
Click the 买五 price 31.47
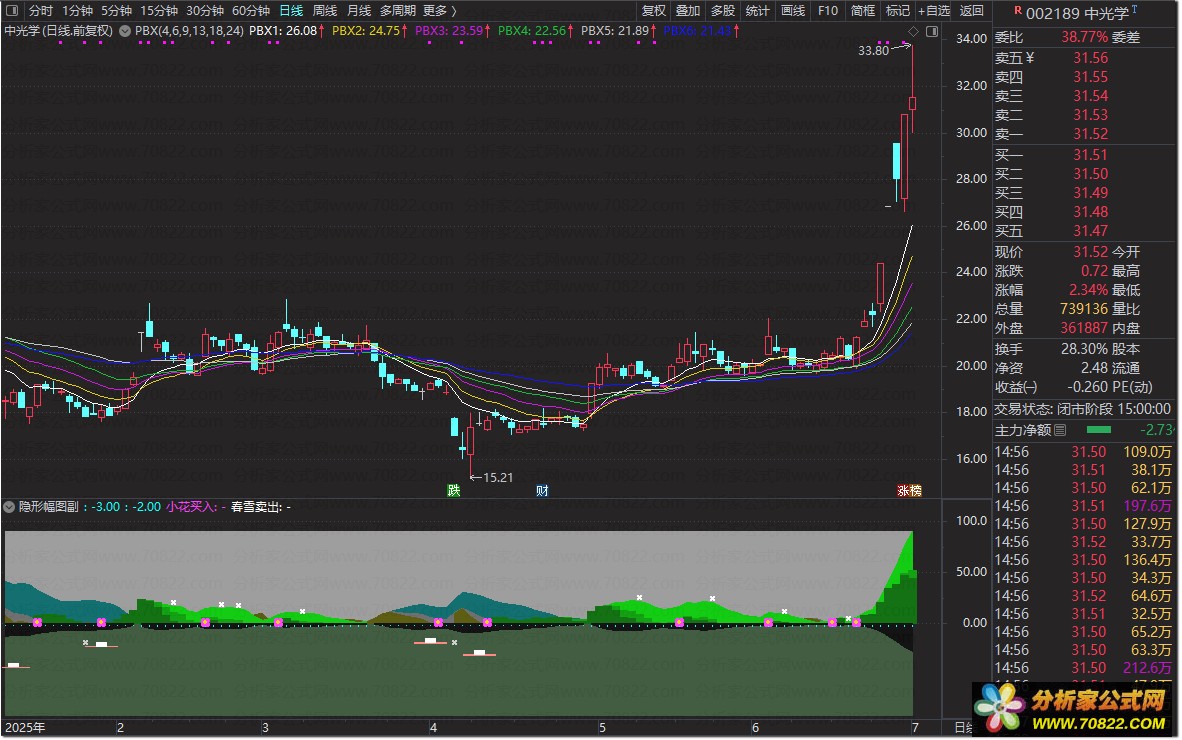(x=1091, y=231)
